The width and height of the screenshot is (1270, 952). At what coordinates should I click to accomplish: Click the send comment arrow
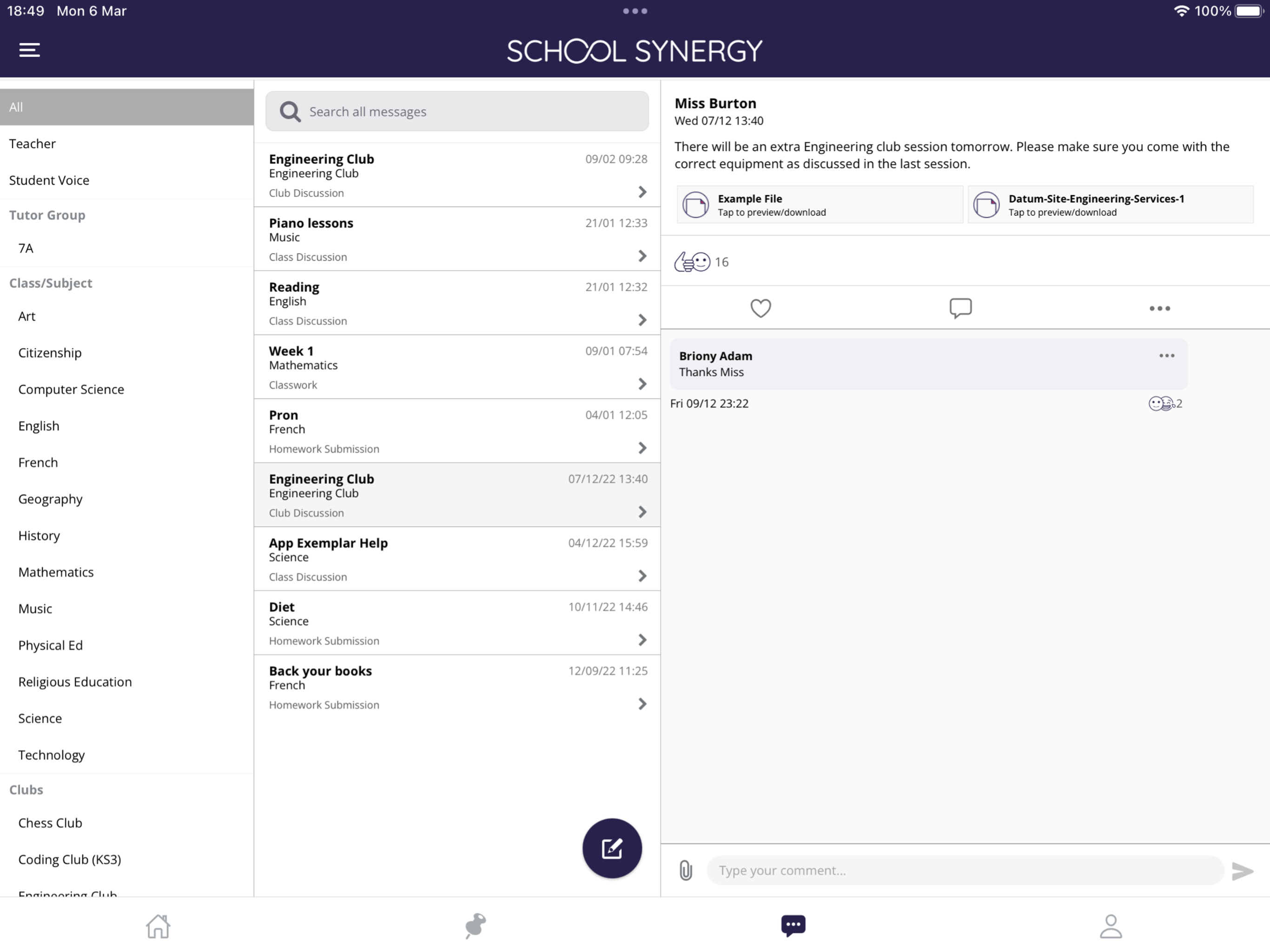tap(1243, 871)
